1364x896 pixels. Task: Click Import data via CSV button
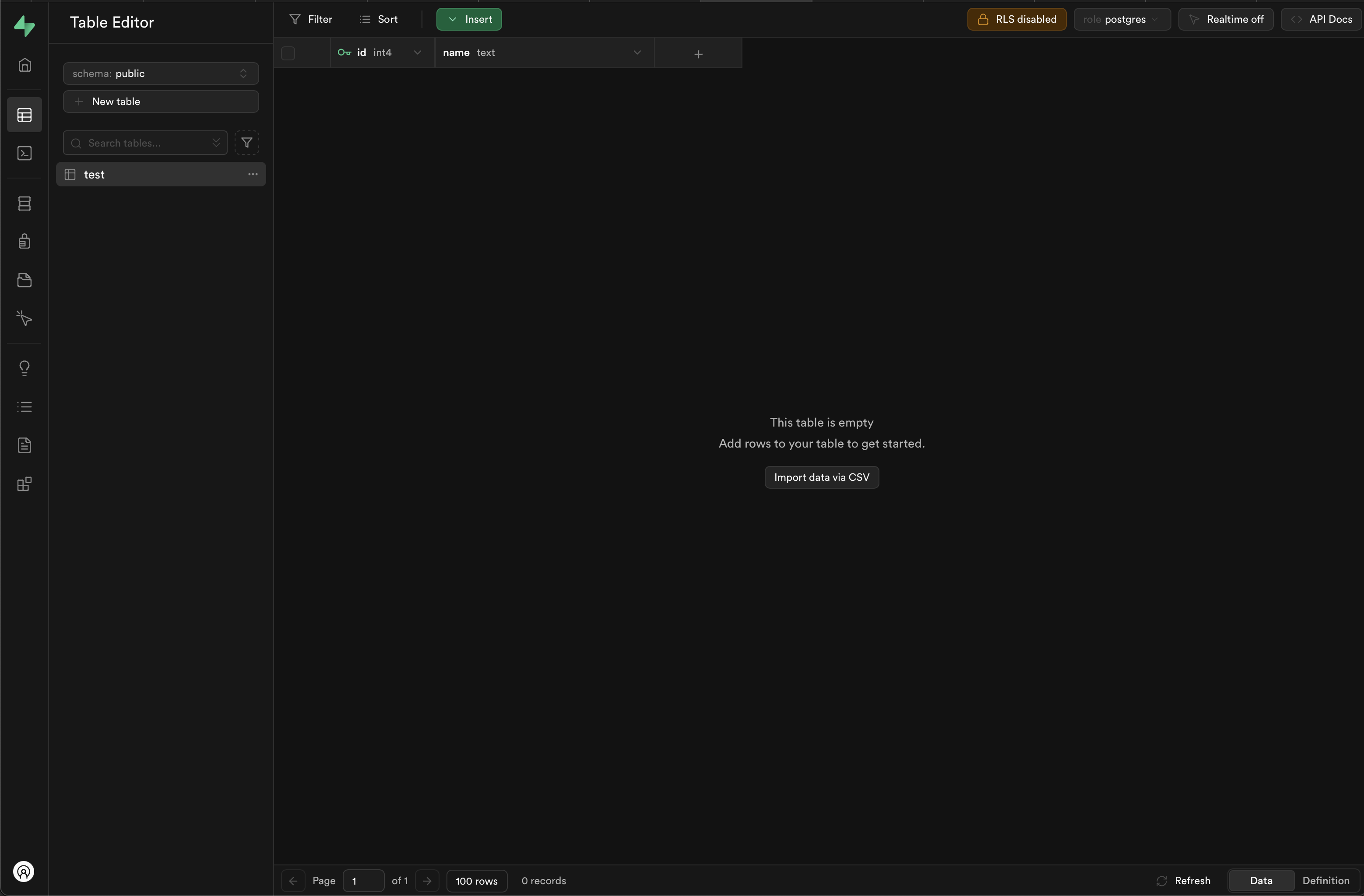[821, 477]
